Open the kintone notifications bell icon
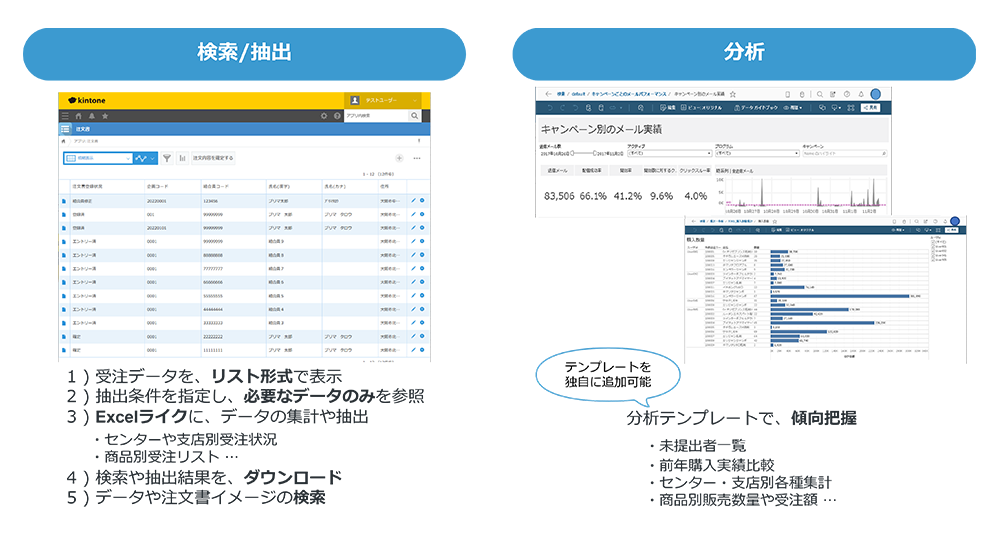Viewport: 1000px width, 540px height. 91,116
